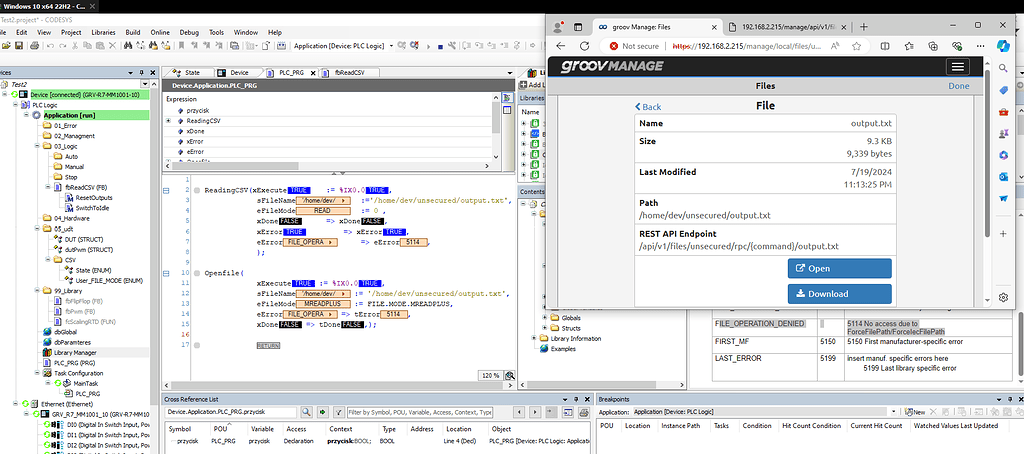Reload the page in Edge browser
This screenshot has width=1024, height=454.
tap(584, 46)
